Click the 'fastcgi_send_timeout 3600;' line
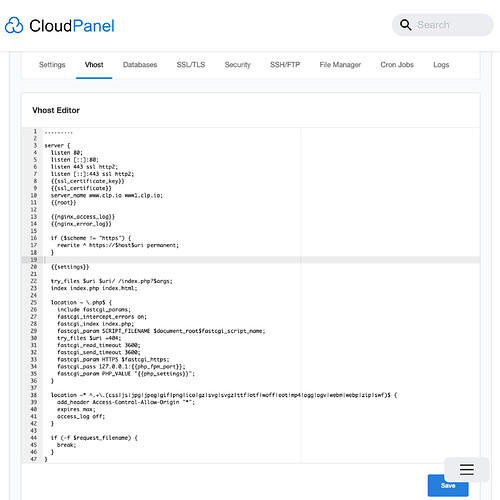Screen dimensions: 500x500 point(99,352)
